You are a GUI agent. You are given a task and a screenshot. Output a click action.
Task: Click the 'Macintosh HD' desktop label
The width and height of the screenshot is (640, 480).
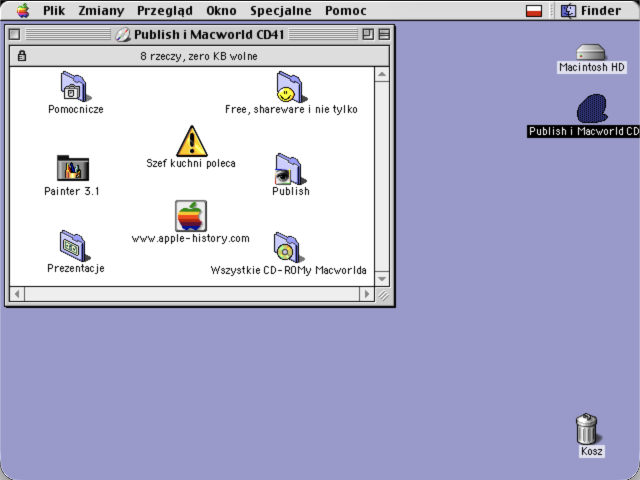[x=592, y=67]
